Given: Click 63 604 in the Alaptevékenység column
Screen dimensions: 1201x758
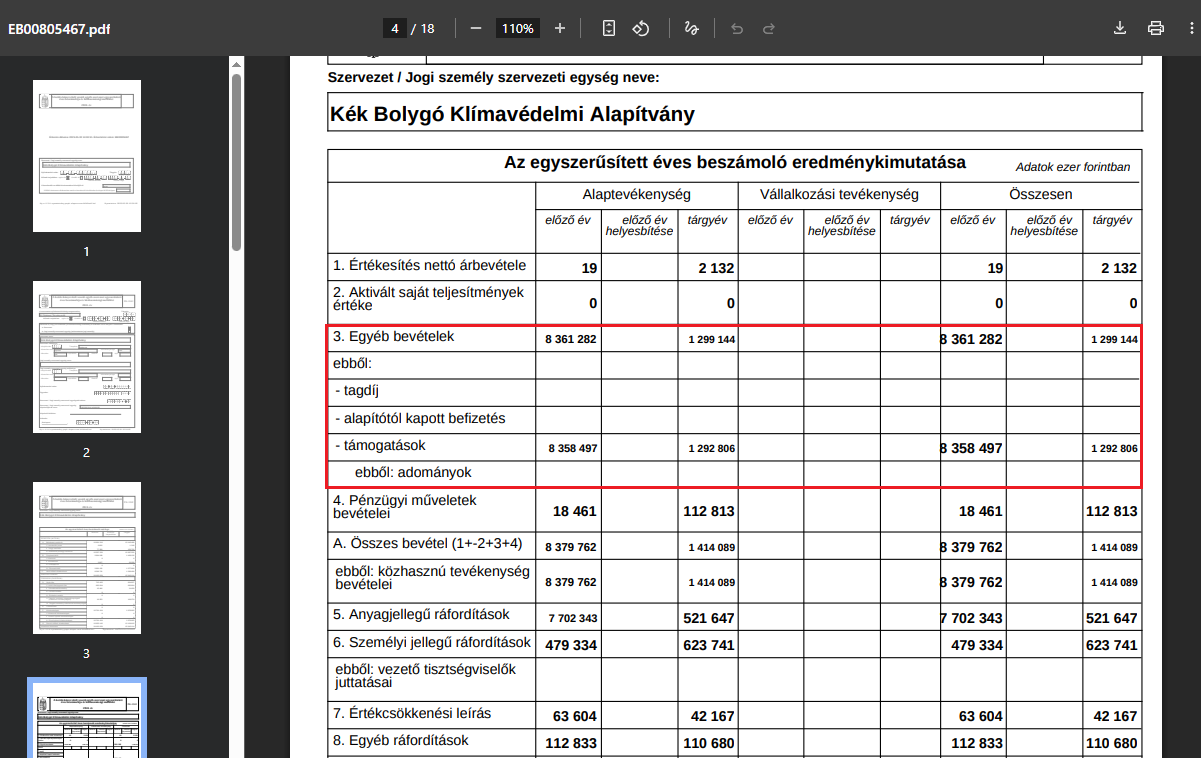Looking at the screenshot, I should [x=575, y=717].
